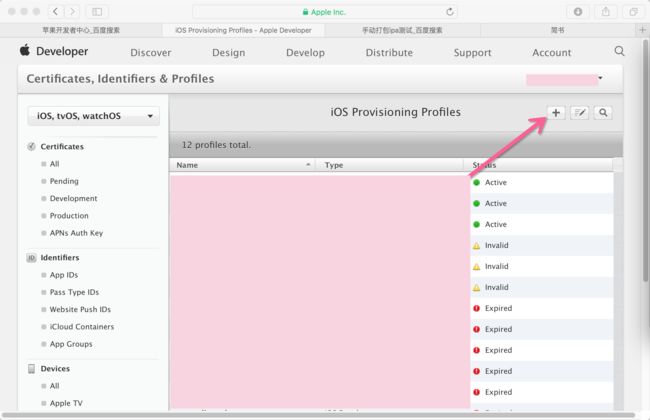Select the first Invalid profile row

pos(391,245)
